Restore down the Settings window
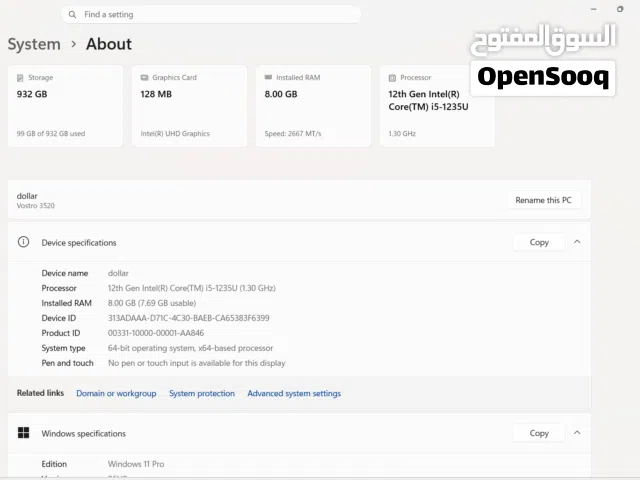The height and width of the screenshot is (480, 640). pyautogui.click(x=620, y=9)
